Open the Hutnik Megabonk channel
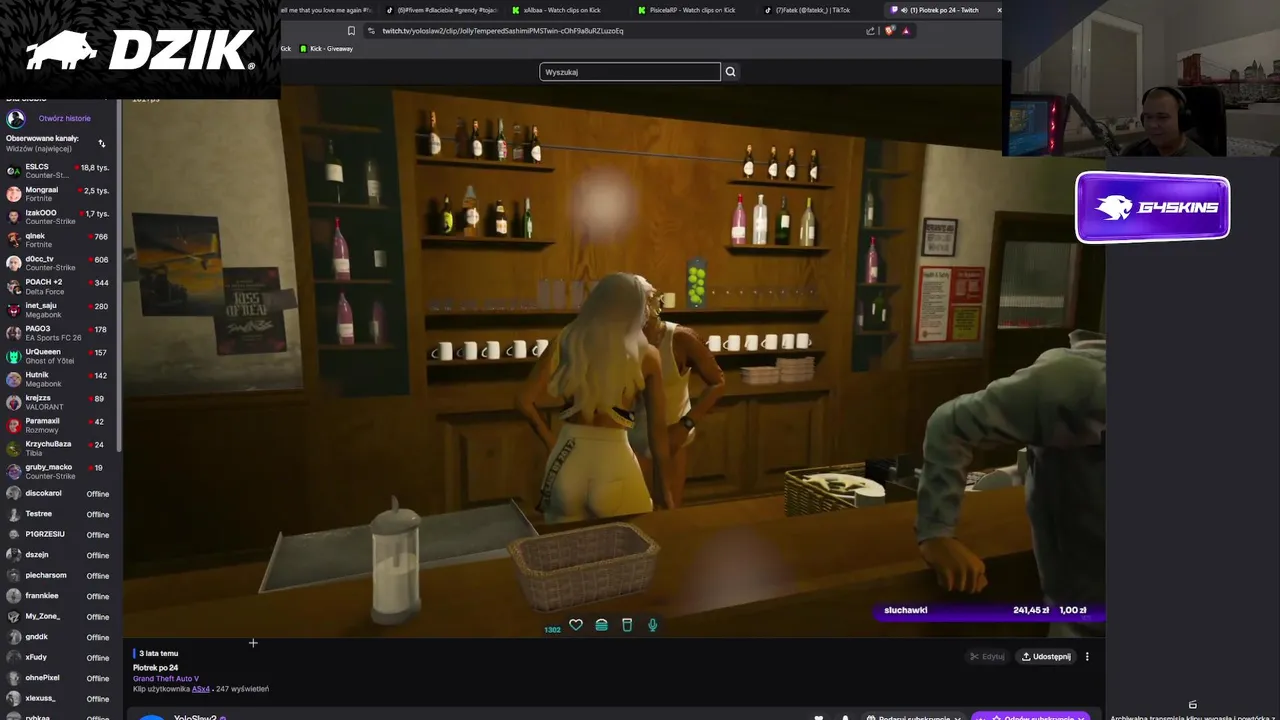Screen dimensions: 1280x720 (60, 379)
